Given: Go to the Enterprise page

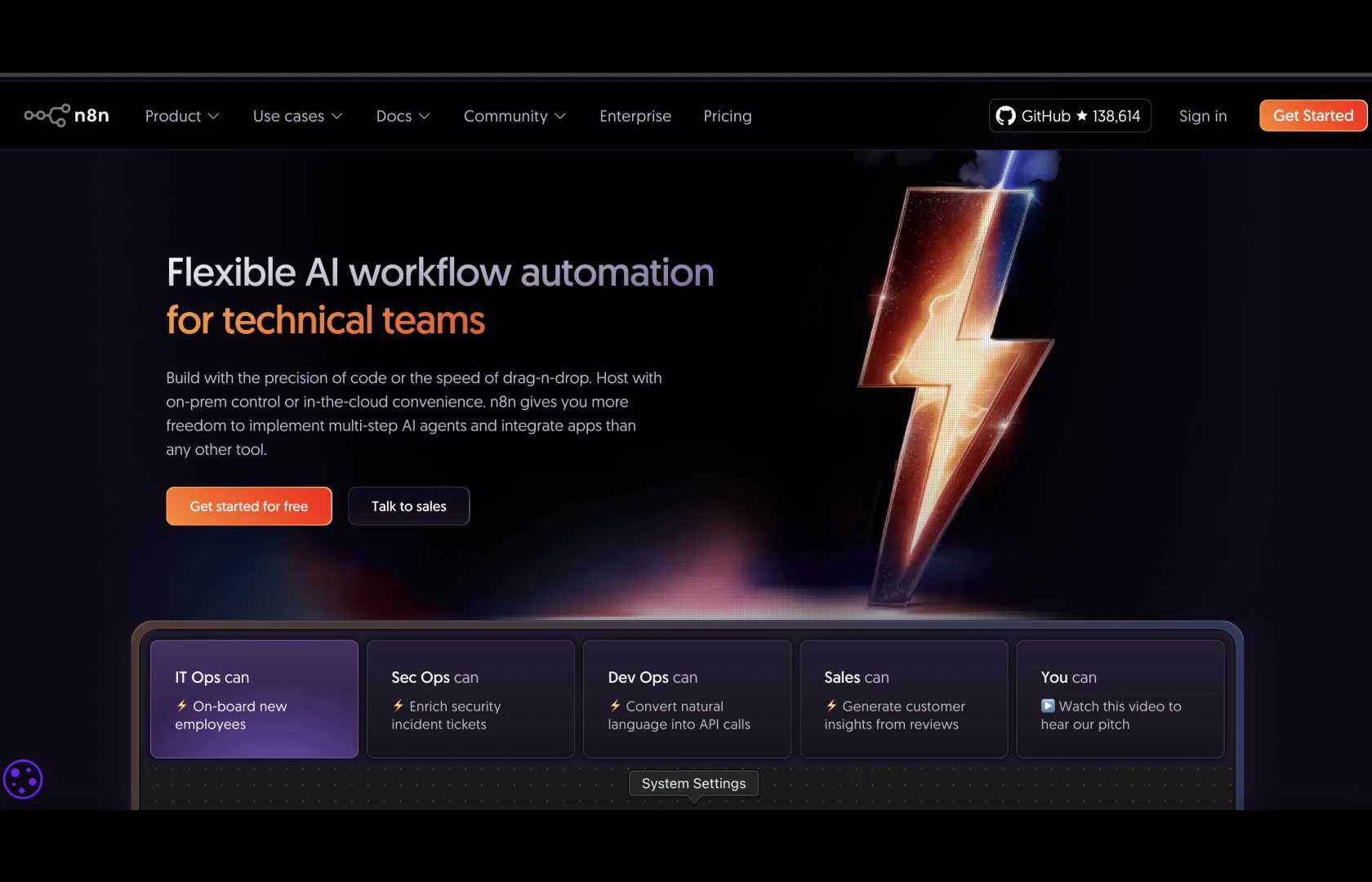Looking at the screenshot, I should point(635,116).
